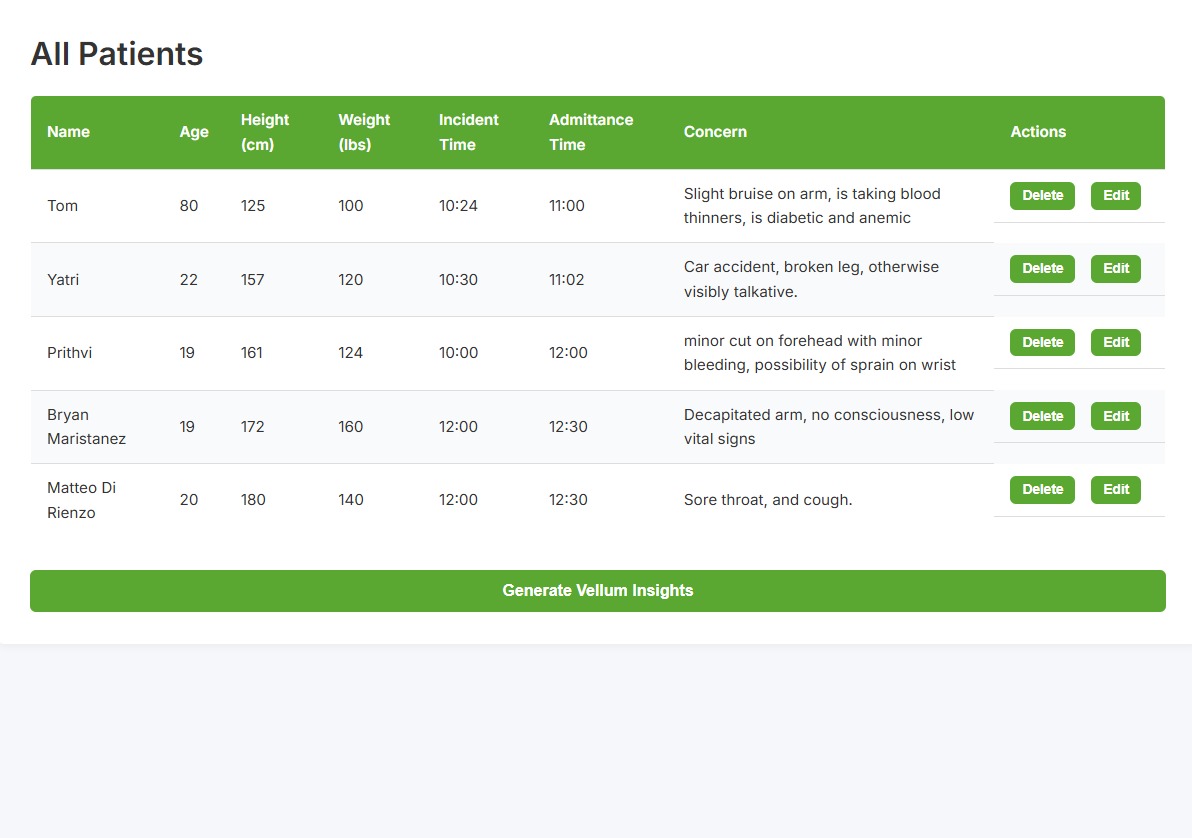Edit Matteo Di Rienzo's record
Screen dimensions: 1192x838
[x=1116, y=489]
